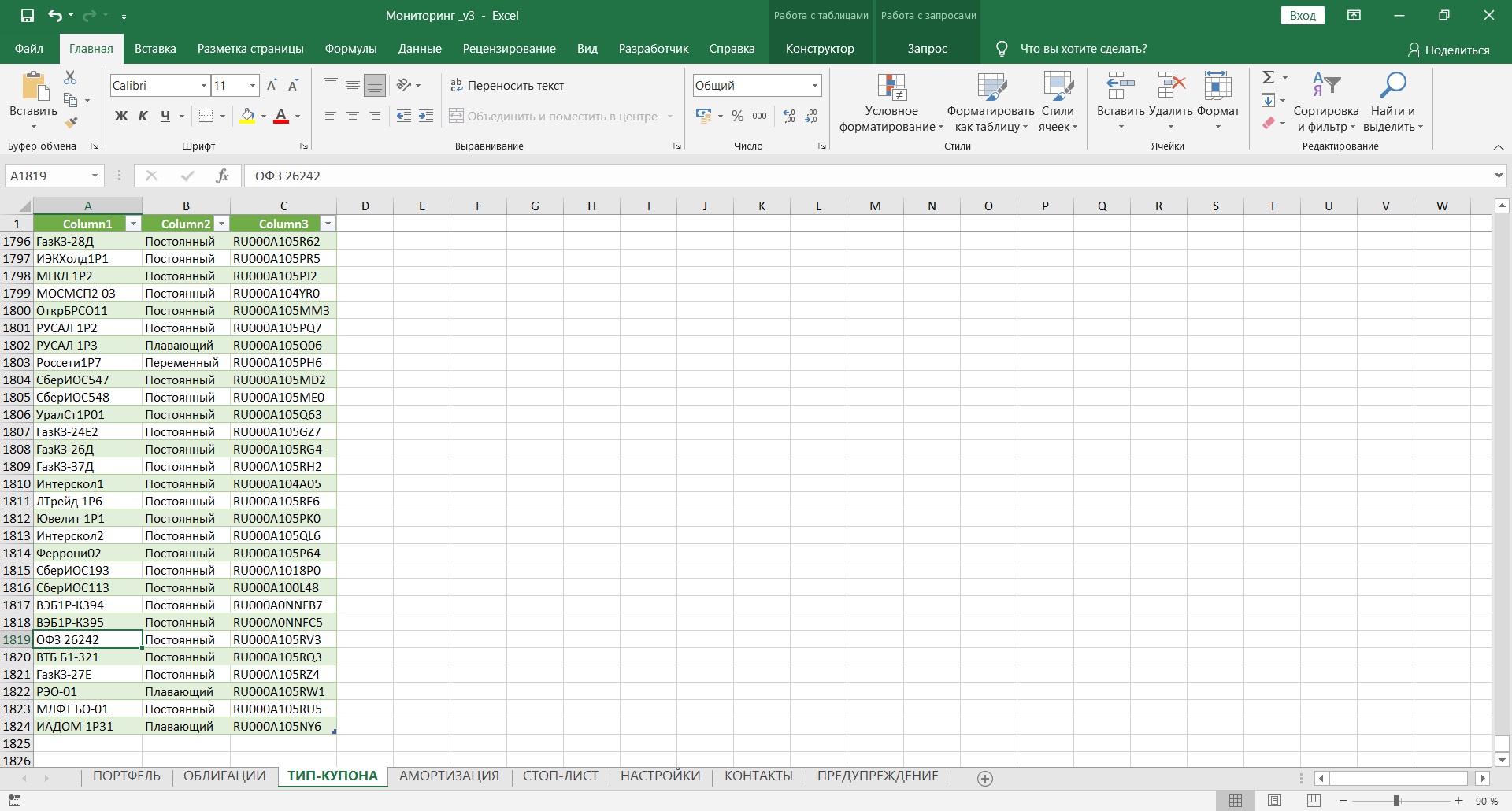Screen dimensions: 1512x811
Task: Switch to the Данные ribbon tab
Action: 420,49
